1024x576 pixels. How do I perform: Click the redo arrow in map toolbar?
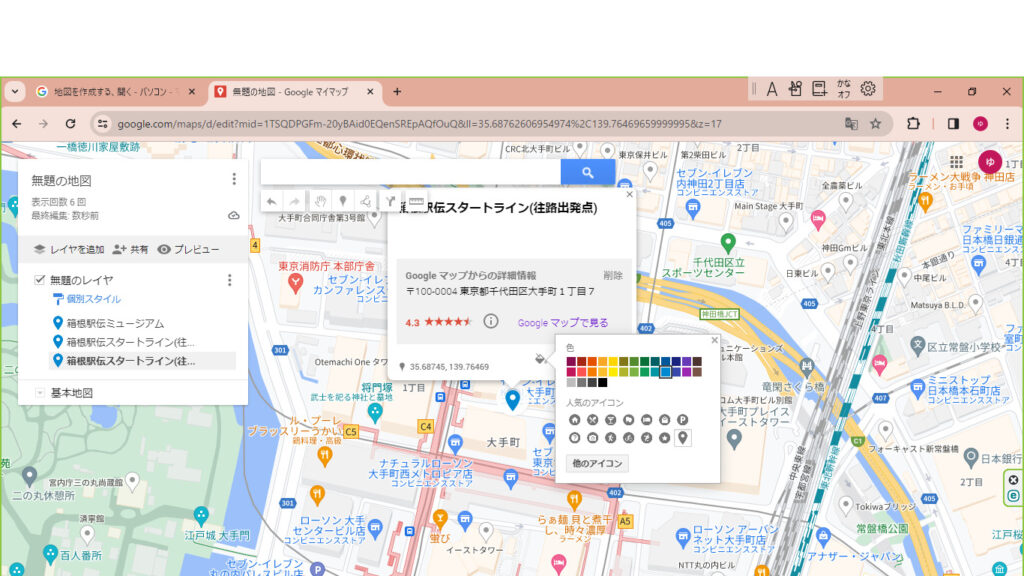pos(295,201)
